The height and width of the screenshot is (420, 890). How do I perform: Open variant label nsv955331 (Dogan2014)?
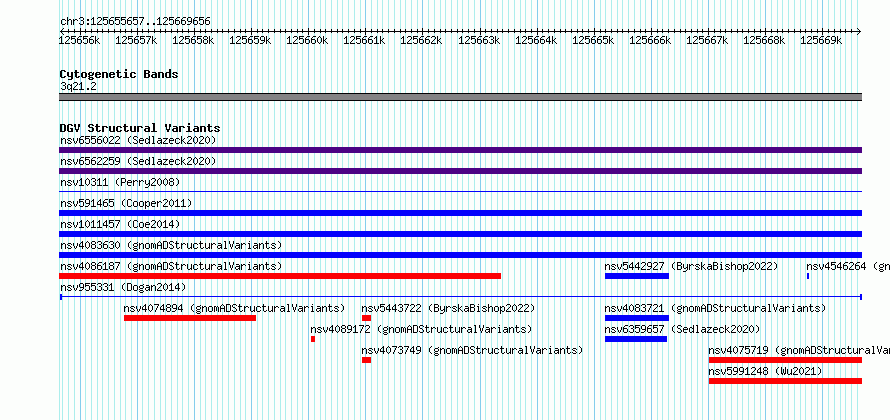point(123,287)
